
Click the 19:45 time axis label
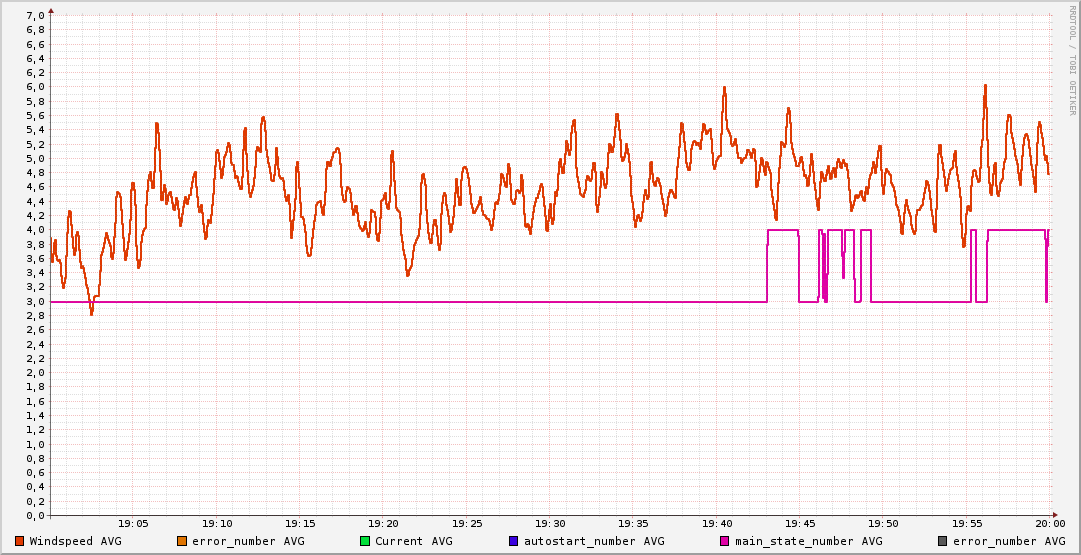pos(800,523)
